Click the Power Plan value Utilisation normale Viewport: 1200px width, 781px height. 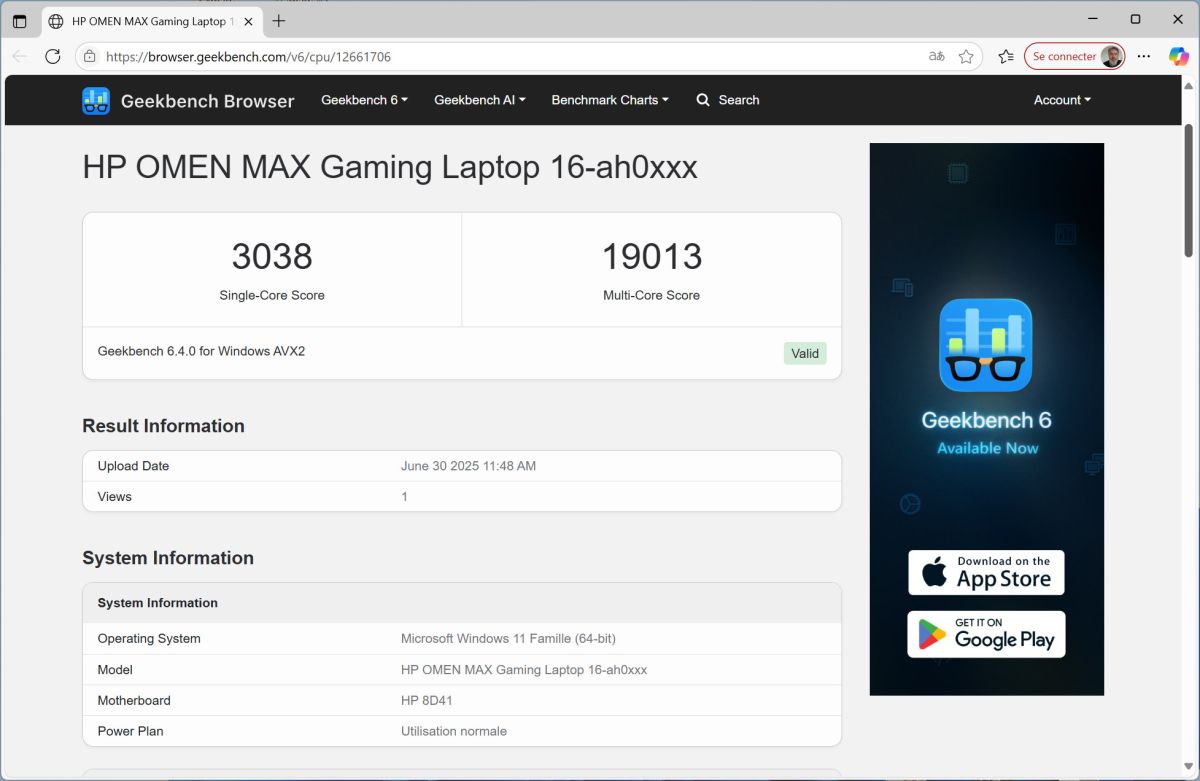click(454, 731)
